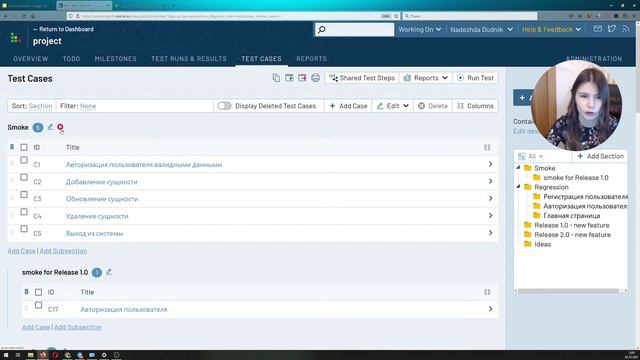640x360 pixels.
Task: Click the Shared Test Steps button
Action: [362, 78]
